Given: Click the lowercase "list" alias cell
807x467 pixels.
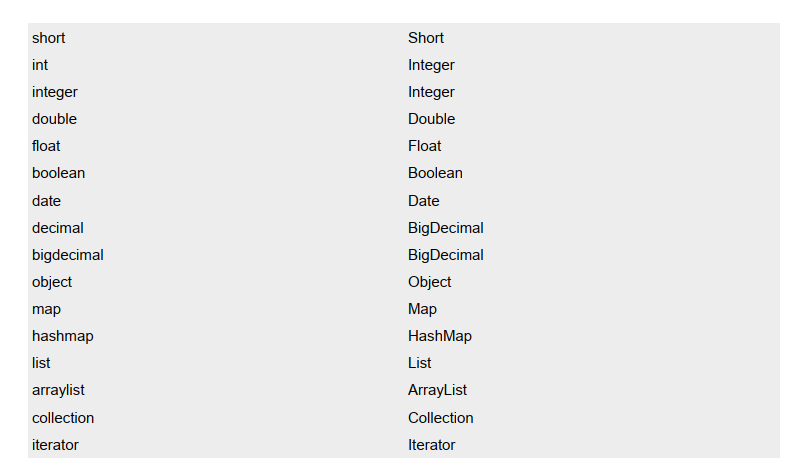Looking at the screenshot, I should (41, 363).
